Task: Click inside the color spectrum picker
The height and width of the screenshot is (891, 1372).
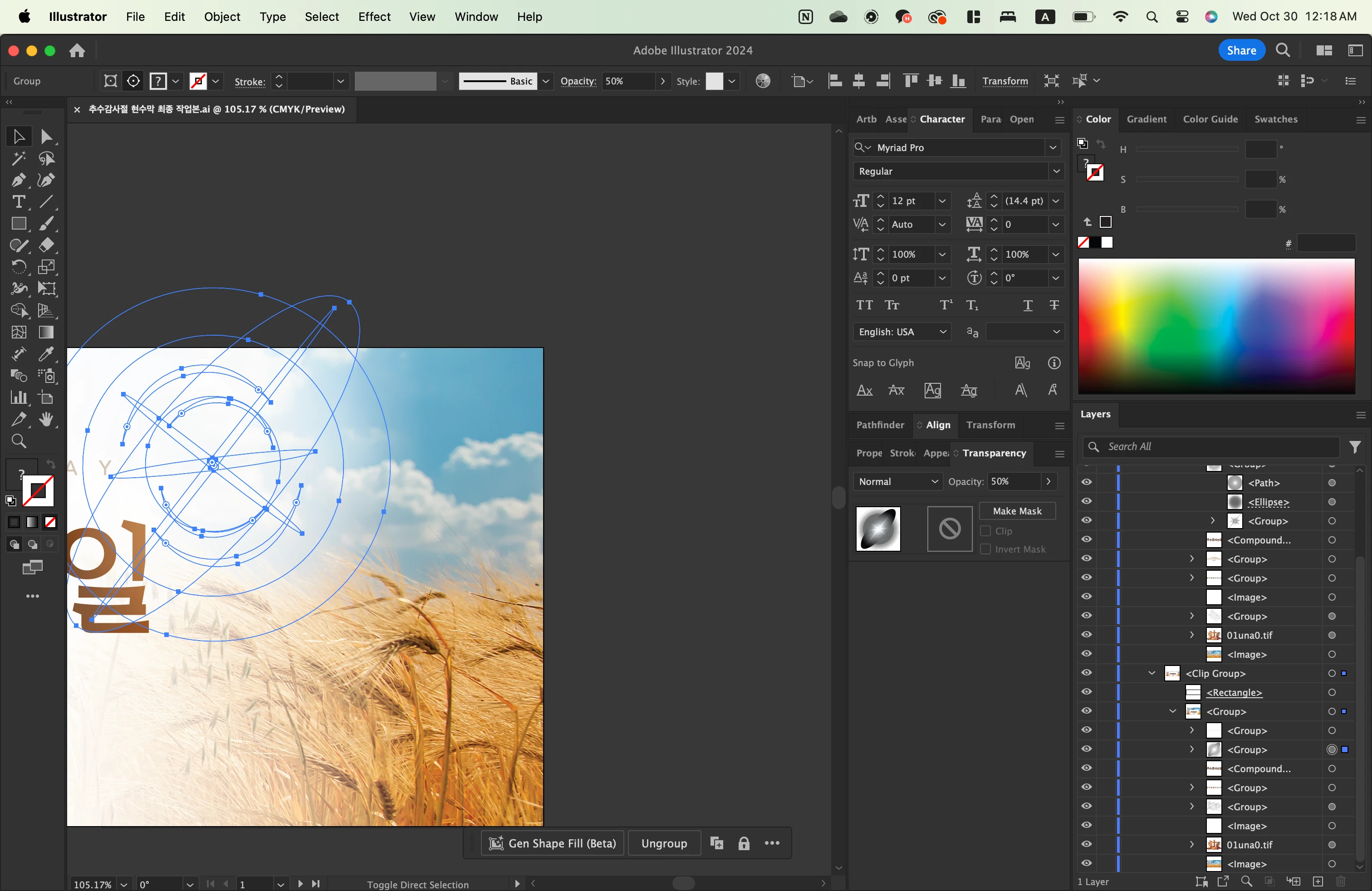Action: [x=1216, y=326]
